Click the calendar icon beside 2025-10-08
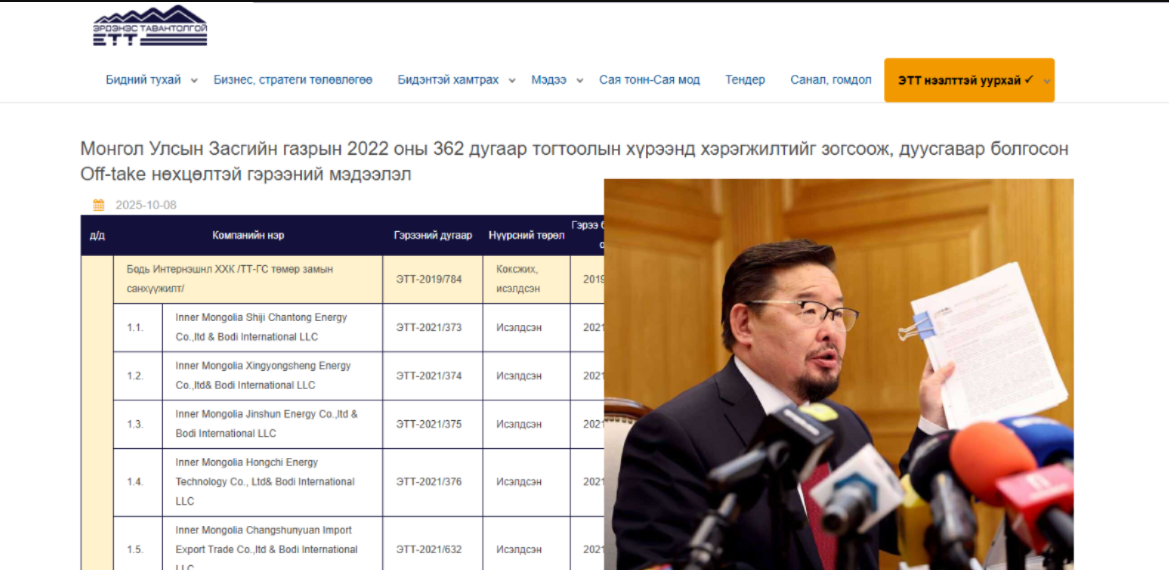Image resolution: width=1169 pixels, height=570 pixels. click(98, 205)
